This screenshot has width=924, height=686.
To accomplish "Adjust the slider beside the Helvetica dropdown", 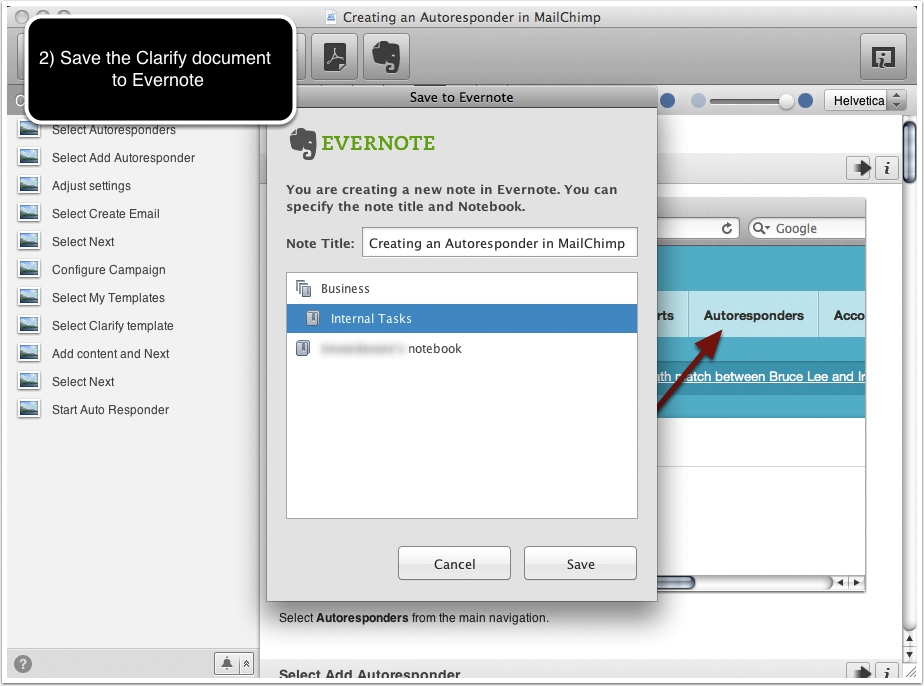I will click(x=752, y=101).
